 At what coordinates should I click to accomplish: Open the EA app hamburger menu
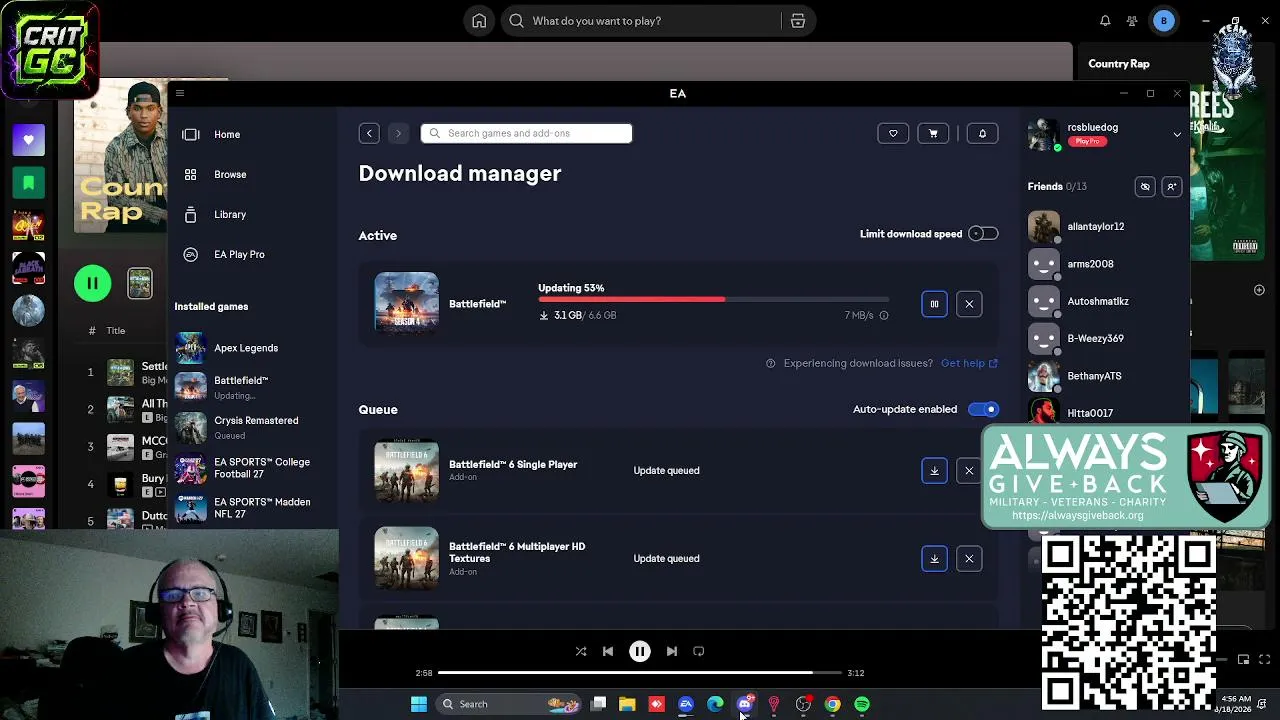[x=180, y=93]
